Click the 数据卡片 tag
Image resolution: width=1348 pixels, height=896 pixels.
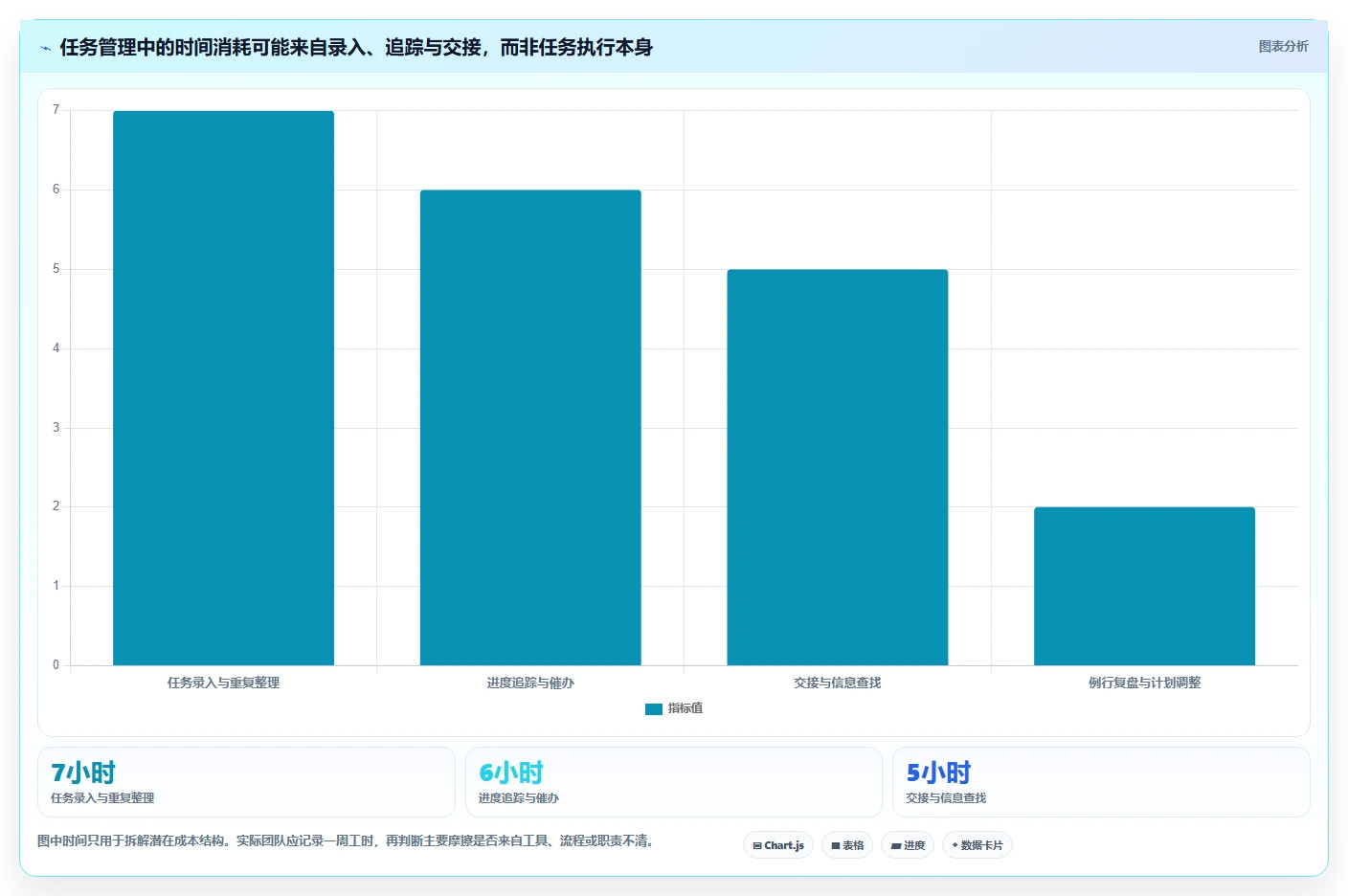point(977,845)
